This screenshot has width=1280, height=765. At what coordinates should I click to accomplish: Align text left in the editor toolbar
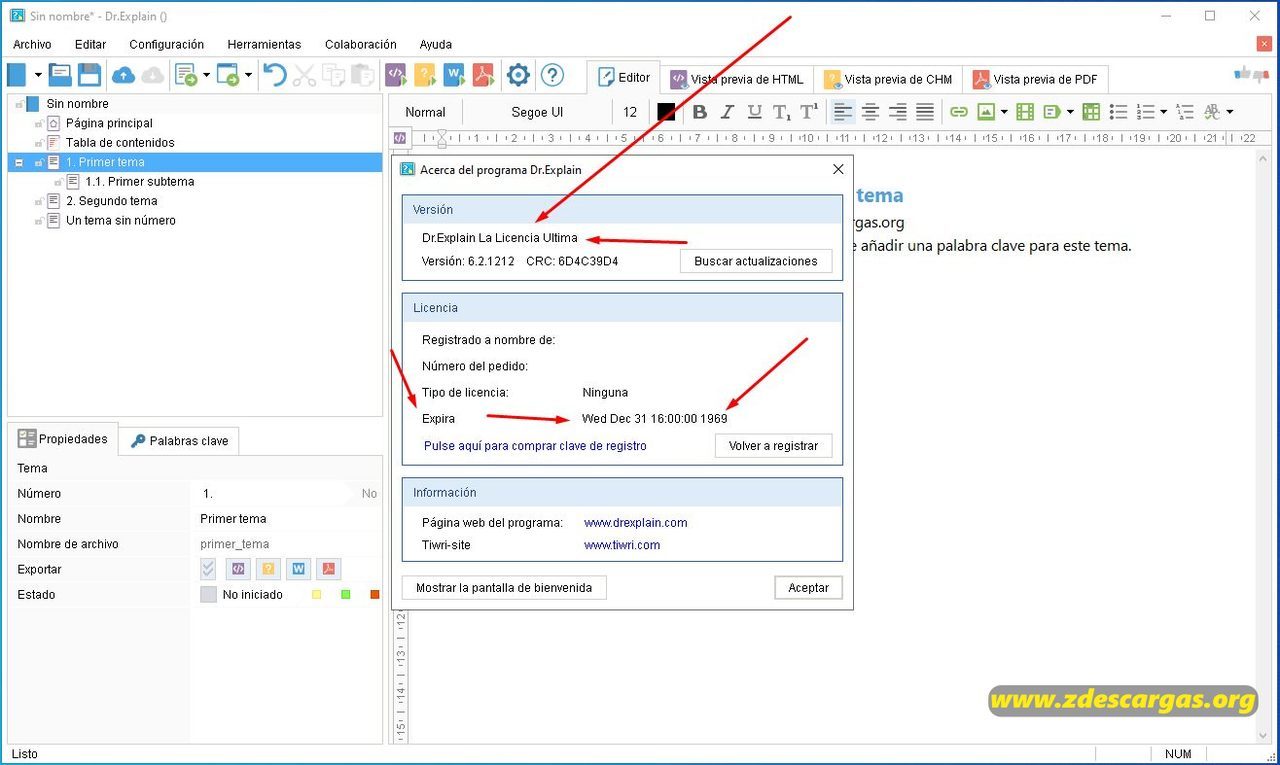pos(843,112)
